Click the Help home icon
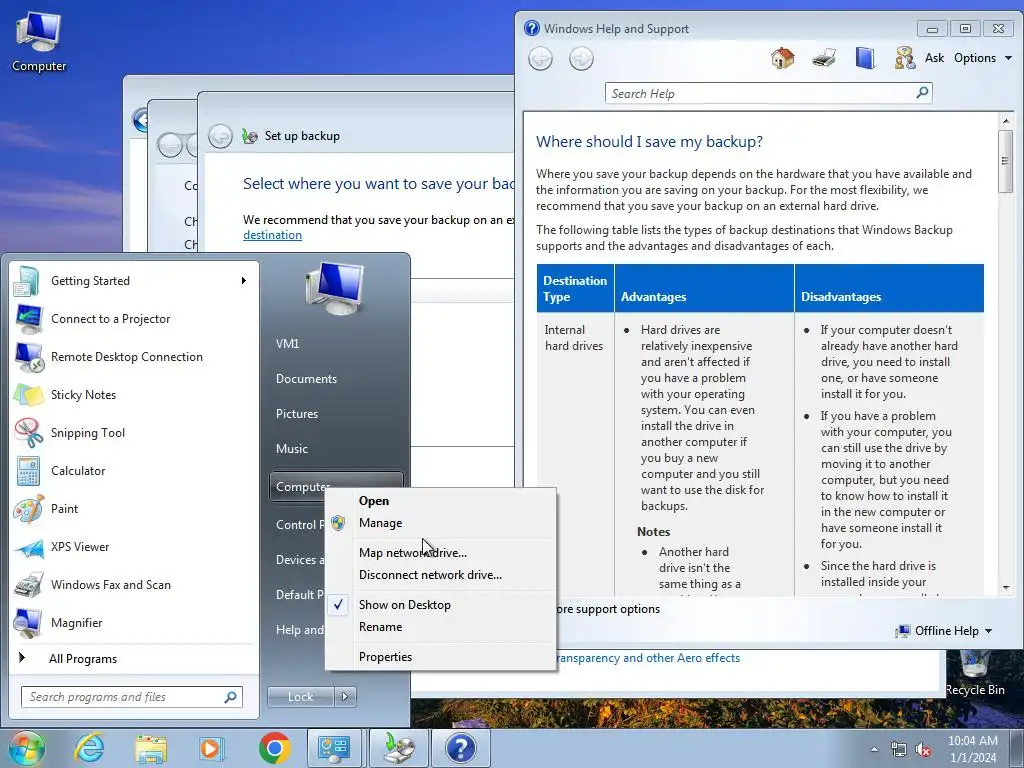 coord(782,58)
